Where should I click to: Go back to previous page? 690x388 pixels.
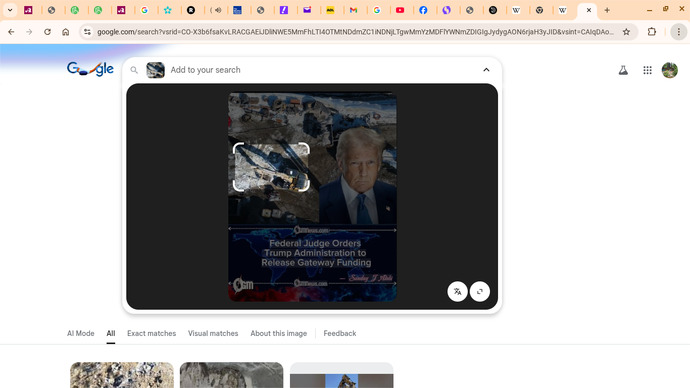[x=11, y=32]
